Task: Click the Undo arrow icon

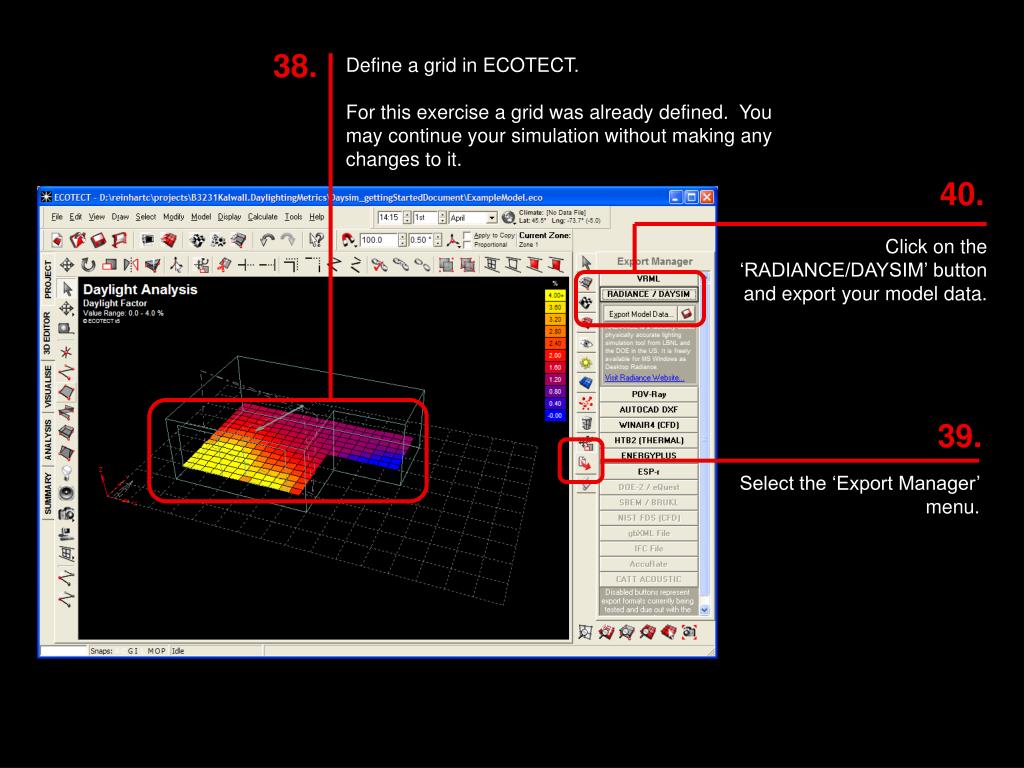Action: coord(267,240)
